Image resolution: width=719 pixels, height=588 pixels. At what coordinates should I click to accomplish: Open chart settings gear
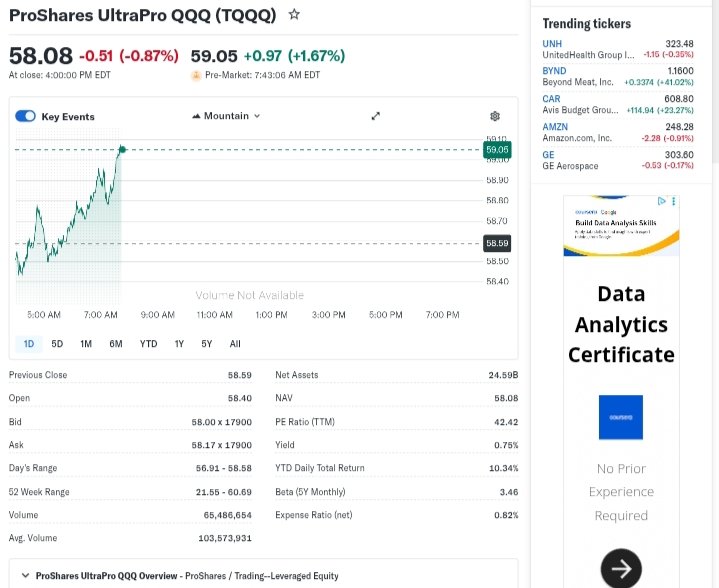click(x=494, y=117)
